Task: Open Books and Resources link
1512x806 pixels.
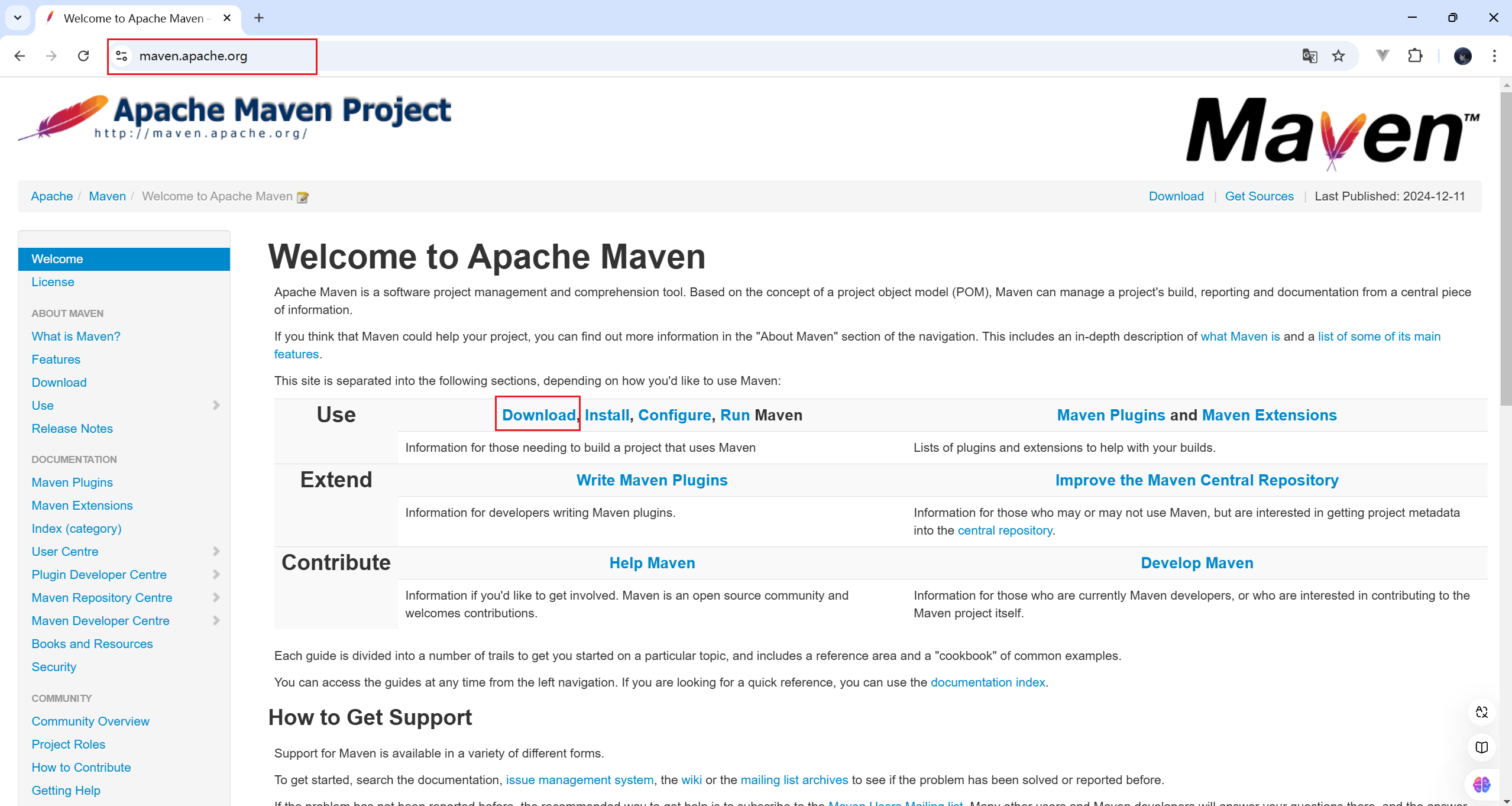Action: click(92, 644)
